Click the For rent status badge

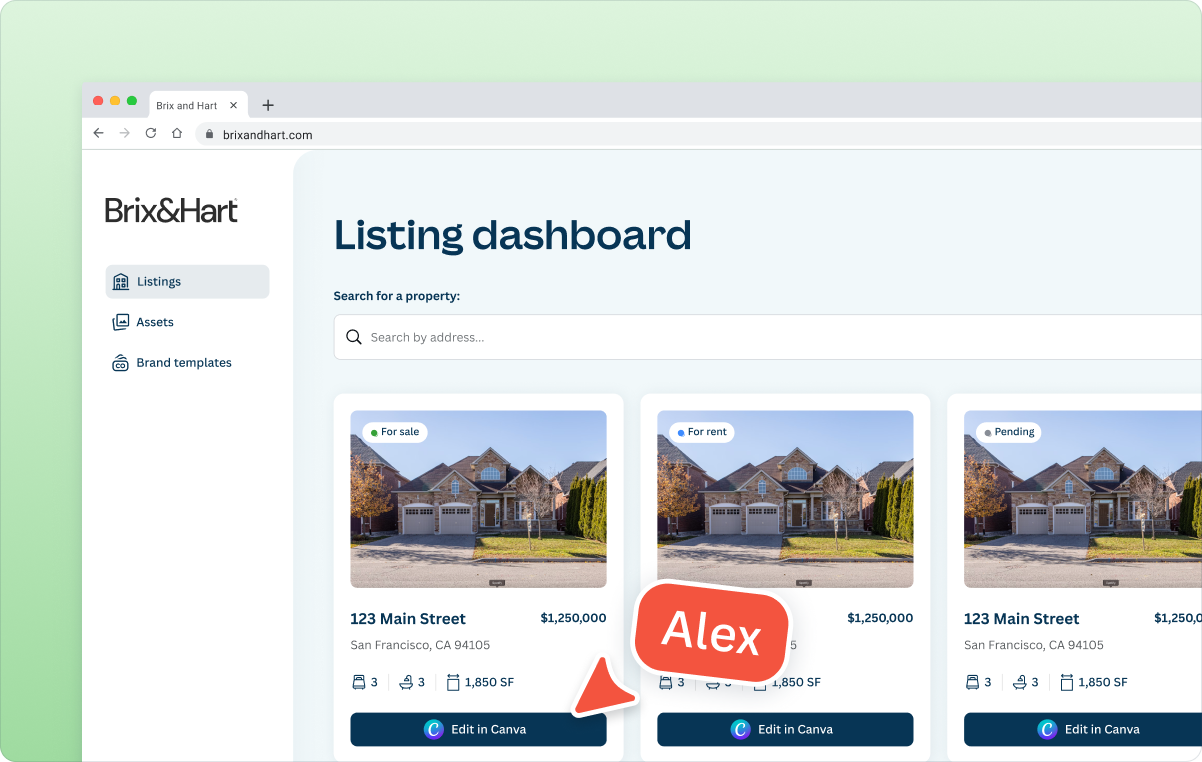point(702,432)
